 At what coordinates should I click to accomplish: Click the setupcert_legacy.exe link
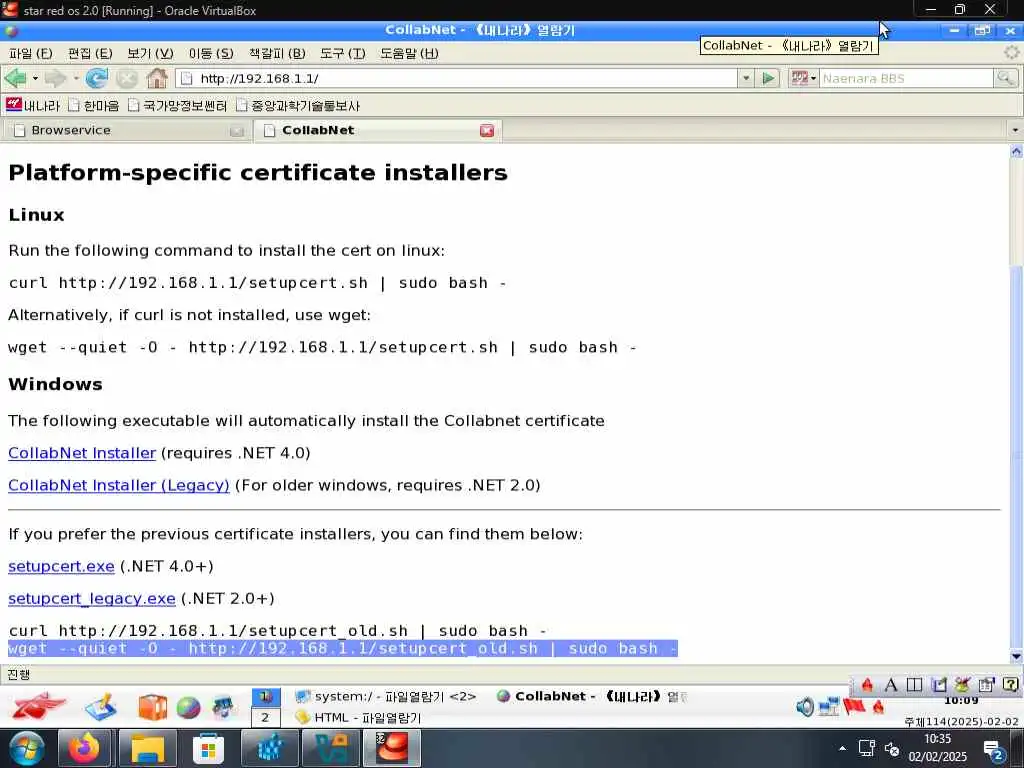pyautogui.click(x=92, y=598)
